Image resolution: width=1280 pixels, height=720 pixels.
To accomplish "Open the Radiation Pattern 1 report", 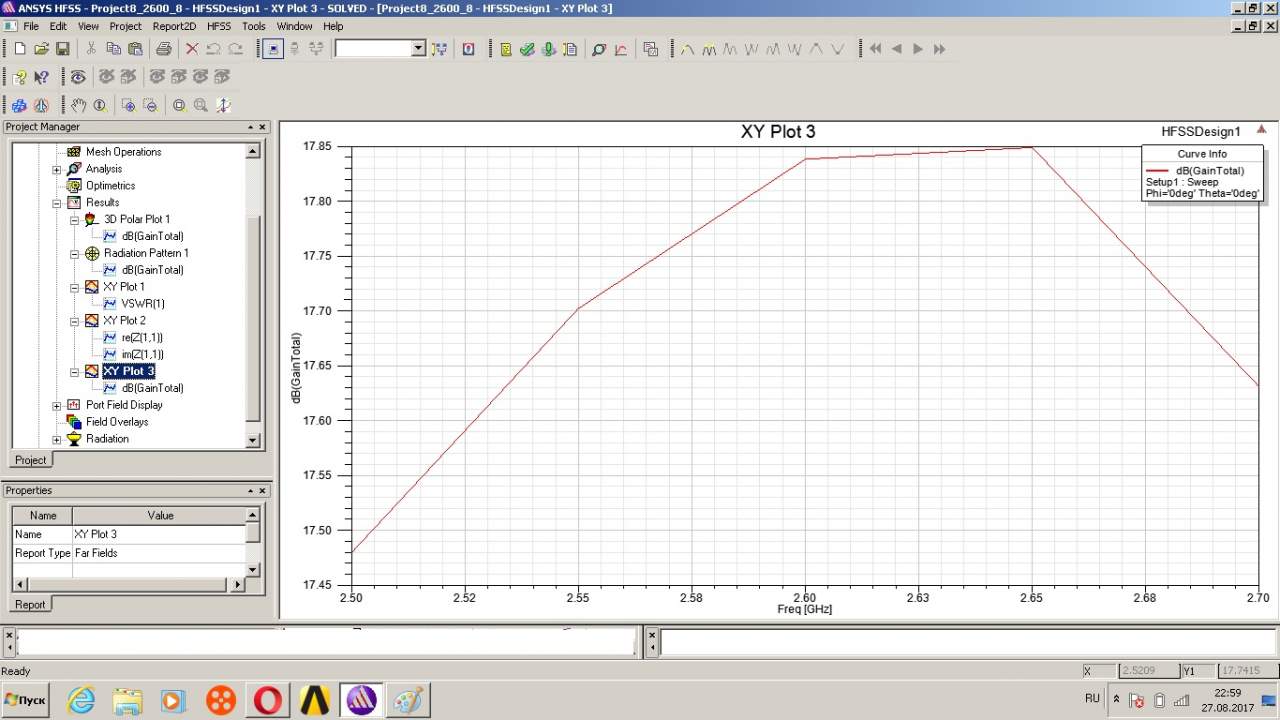I will coord(146,253).
